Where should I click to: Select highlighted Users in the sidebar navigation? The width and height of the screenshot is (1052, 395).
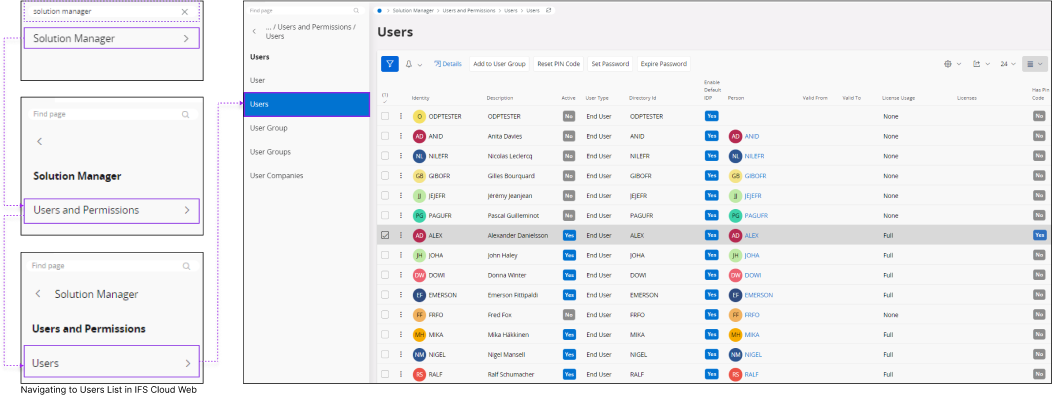(306, 104)
